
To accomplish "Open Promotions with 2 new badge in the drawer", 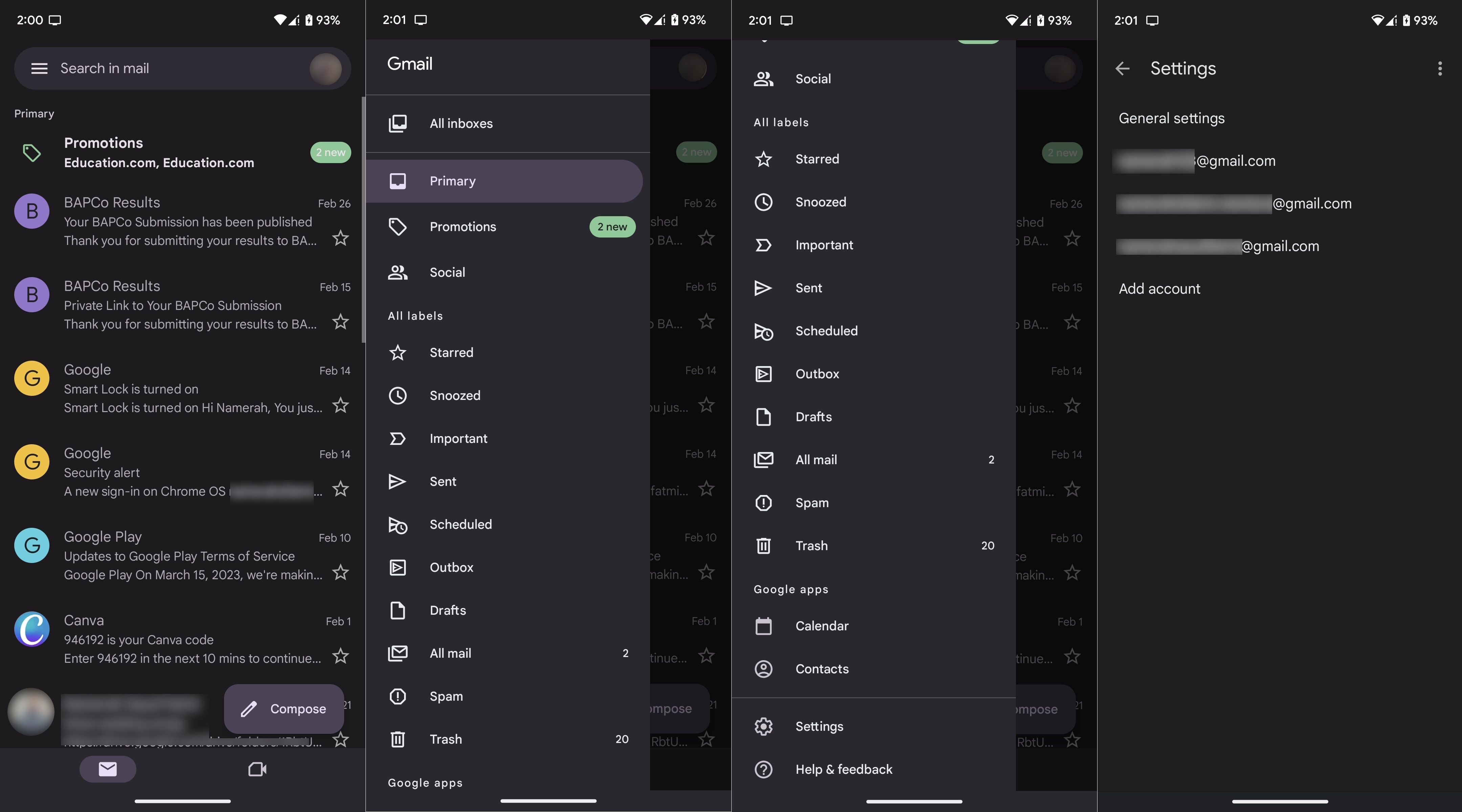I will 507,226.
